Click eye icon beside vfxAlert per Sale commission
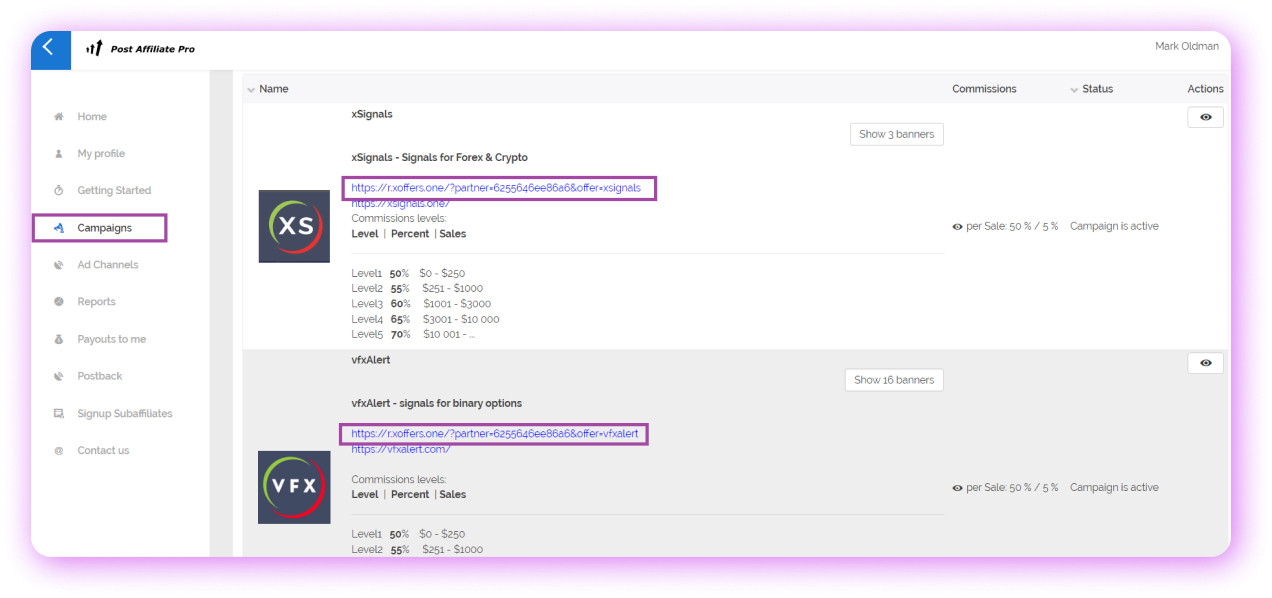This screenshot has width=1272, height=598. click(x=957, y=488)
